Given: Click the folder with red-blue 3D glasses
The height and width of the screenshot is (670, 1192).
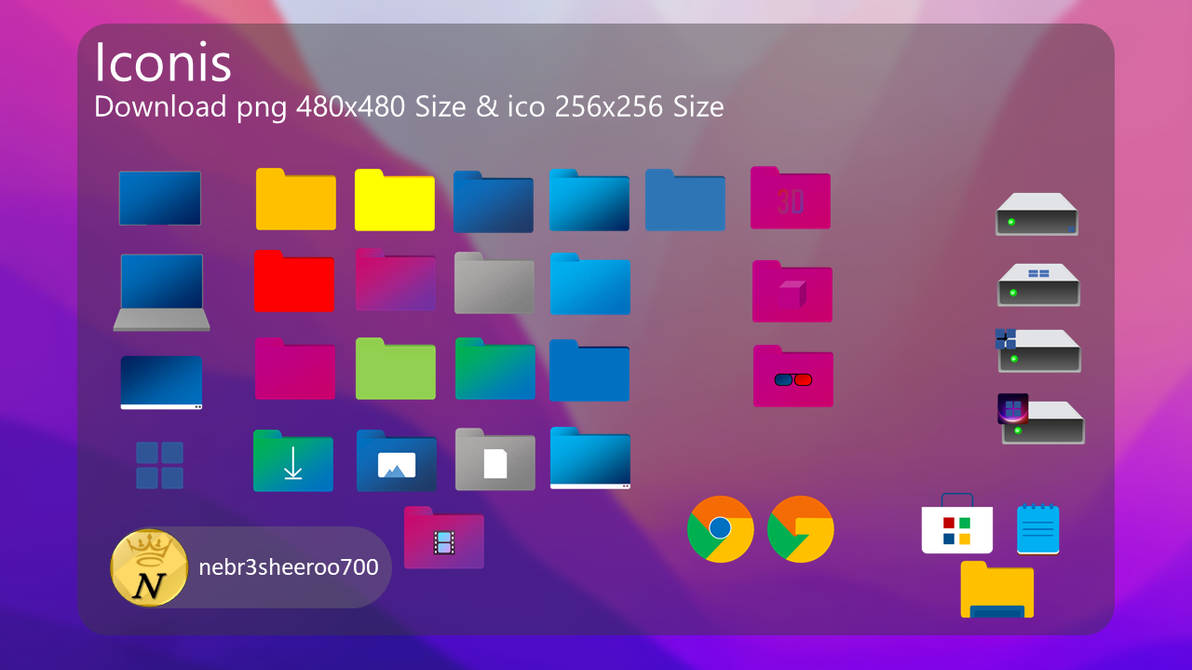Looking at the screenshot, I should (793, 376).
